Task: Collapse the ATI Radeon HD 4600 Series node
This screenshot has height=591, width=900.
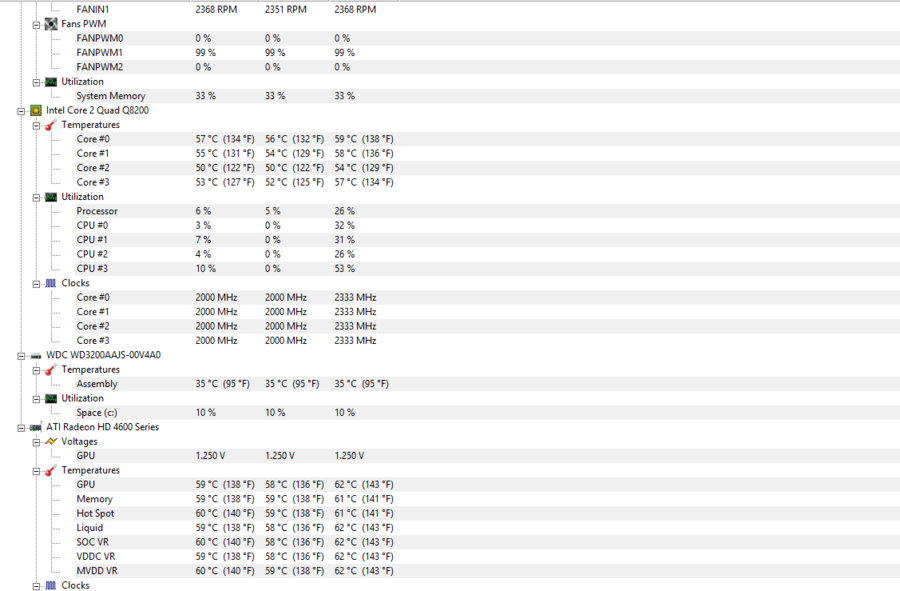Action: tap(21, 427)
